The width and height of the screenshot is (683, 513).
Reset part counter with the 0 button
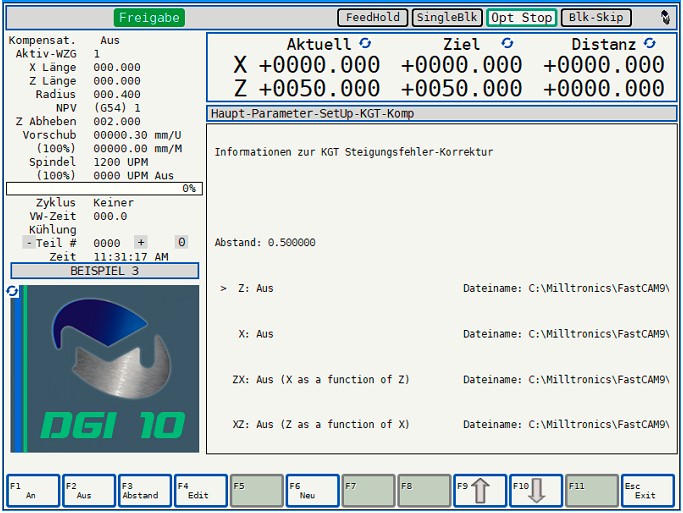182,242
